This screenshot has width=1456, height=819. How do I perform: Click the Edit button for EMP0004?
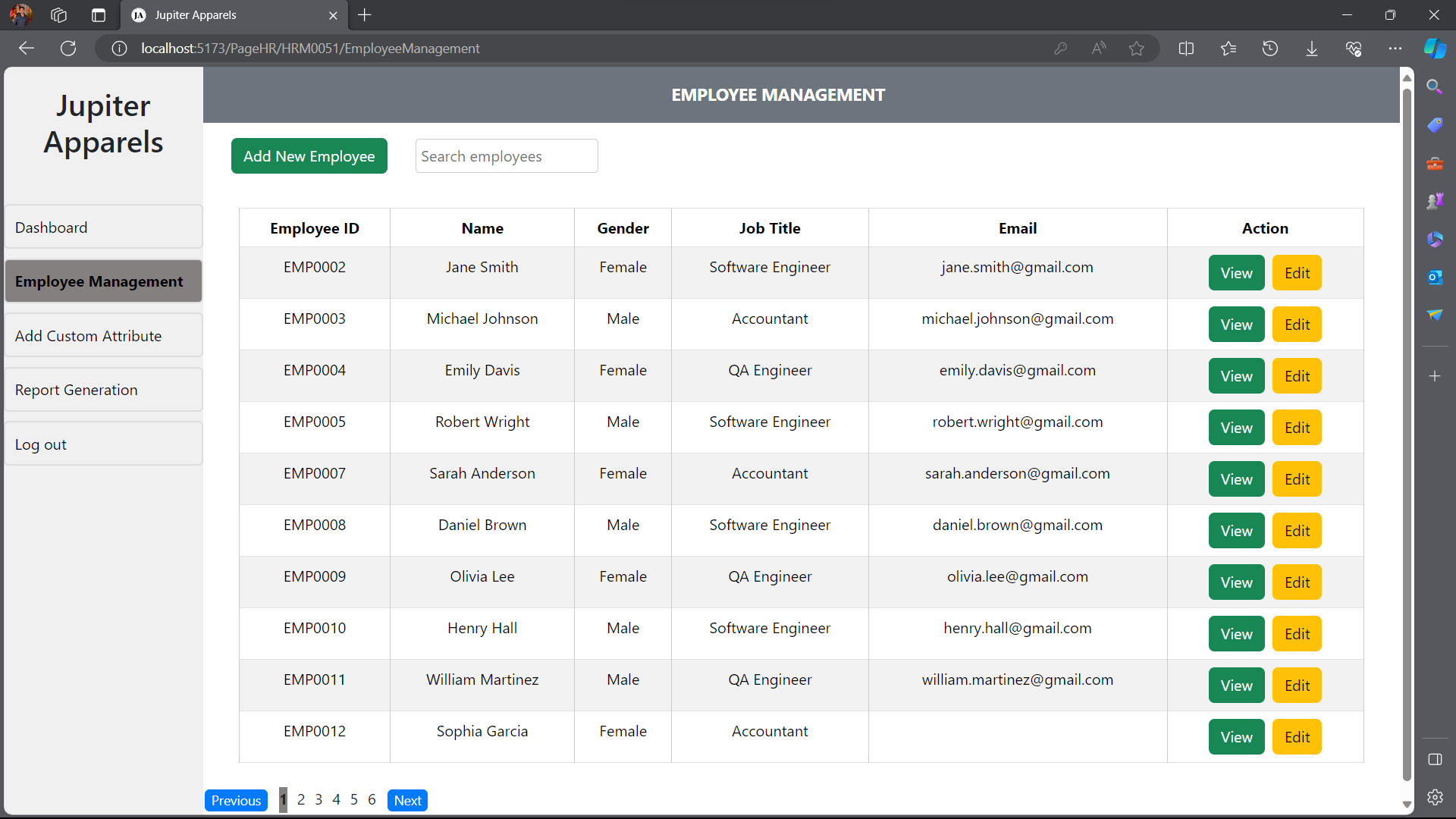pyautogui.click(x=1297, y=375)
